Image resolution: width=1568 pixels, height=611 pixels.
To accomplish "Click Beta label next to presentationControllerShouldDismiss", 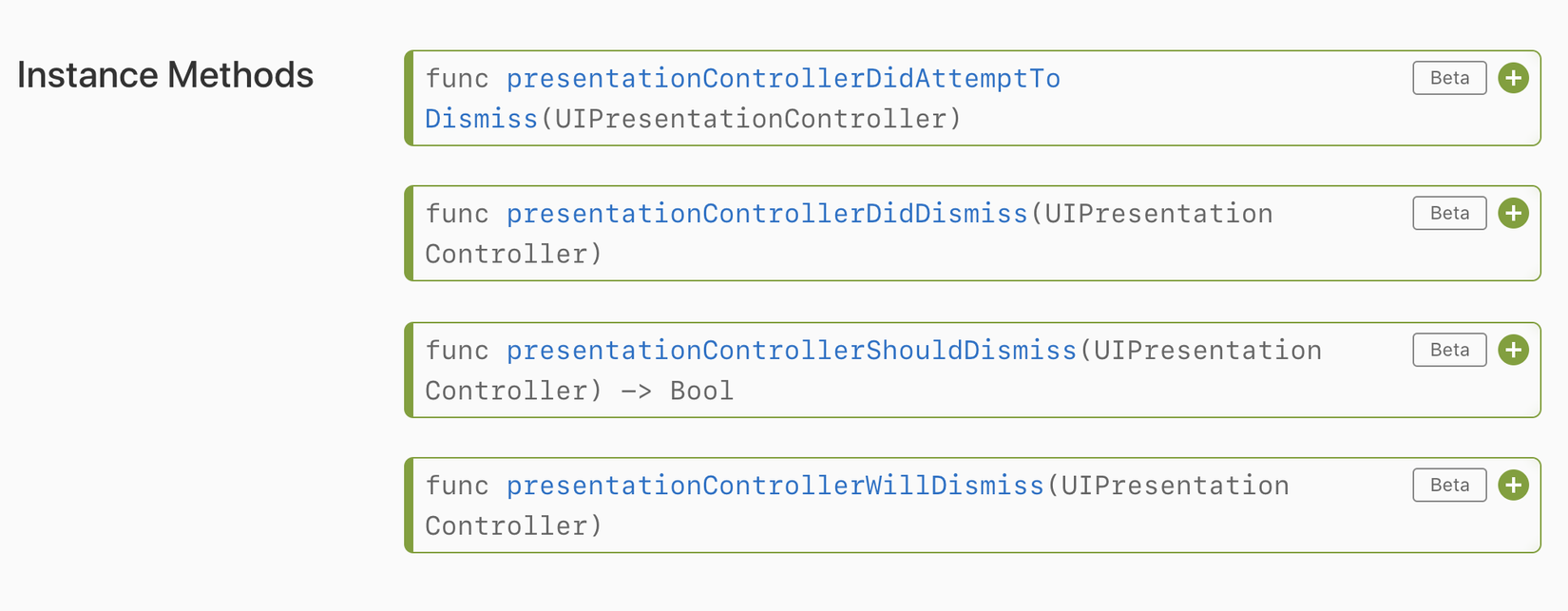I will coord(1449,350).
